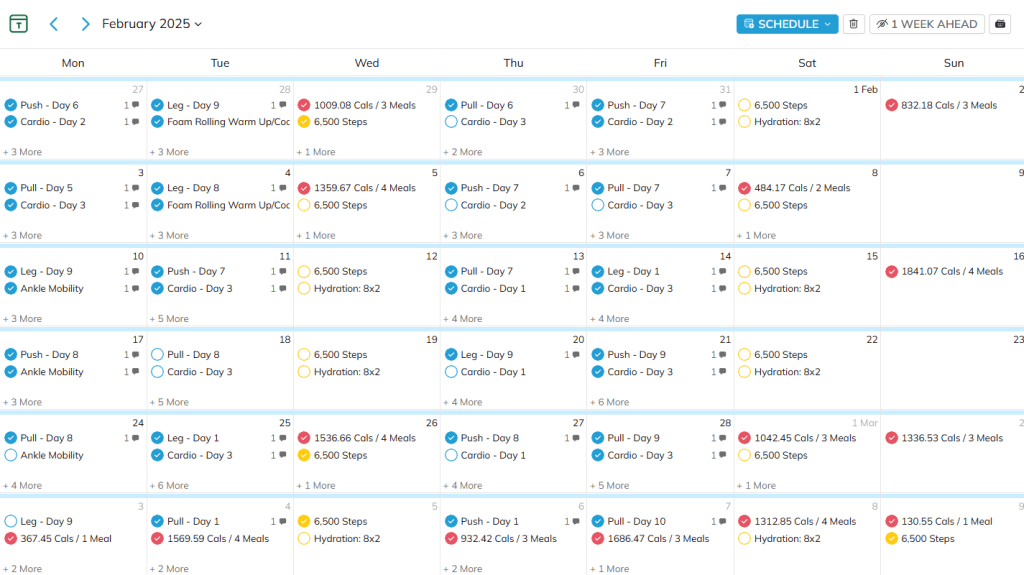
Task: Open comment icon on Push - Day 6
Action: tap(135, 105)
